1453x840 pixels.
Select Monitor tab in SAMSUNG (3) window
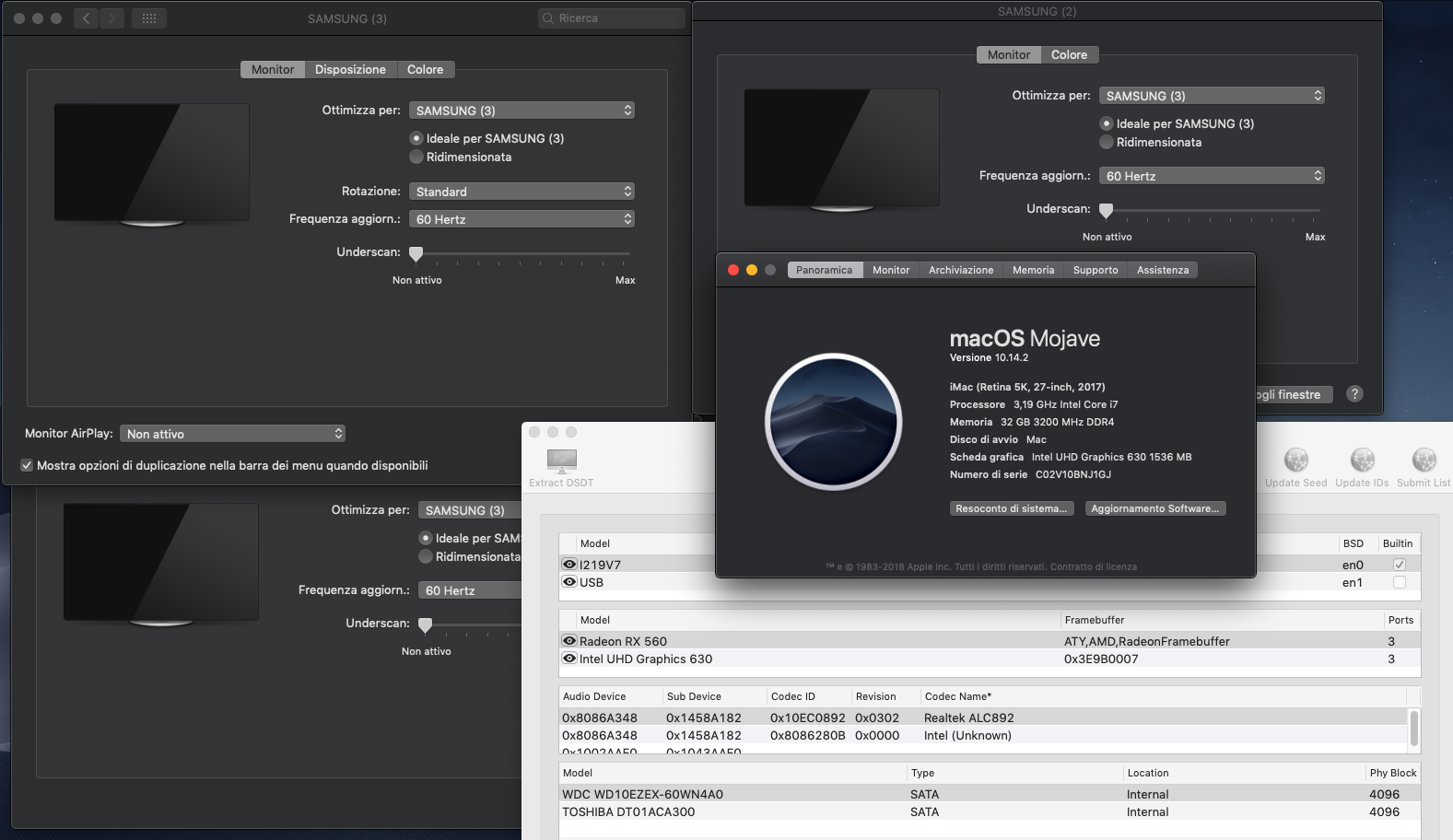pos(273,69)
